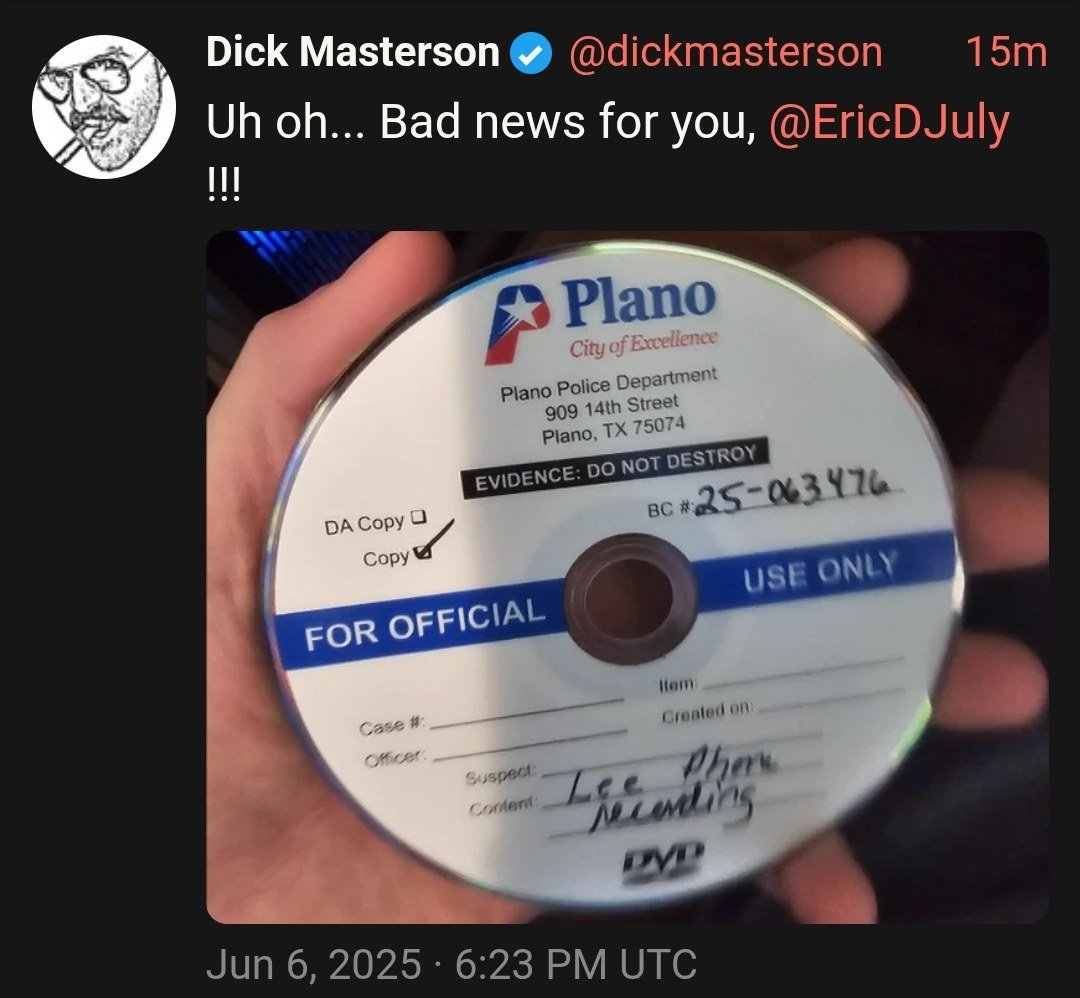1080x998 pixels.
Task: Click the 15m relative timestamp
Action: (1006, 52)
